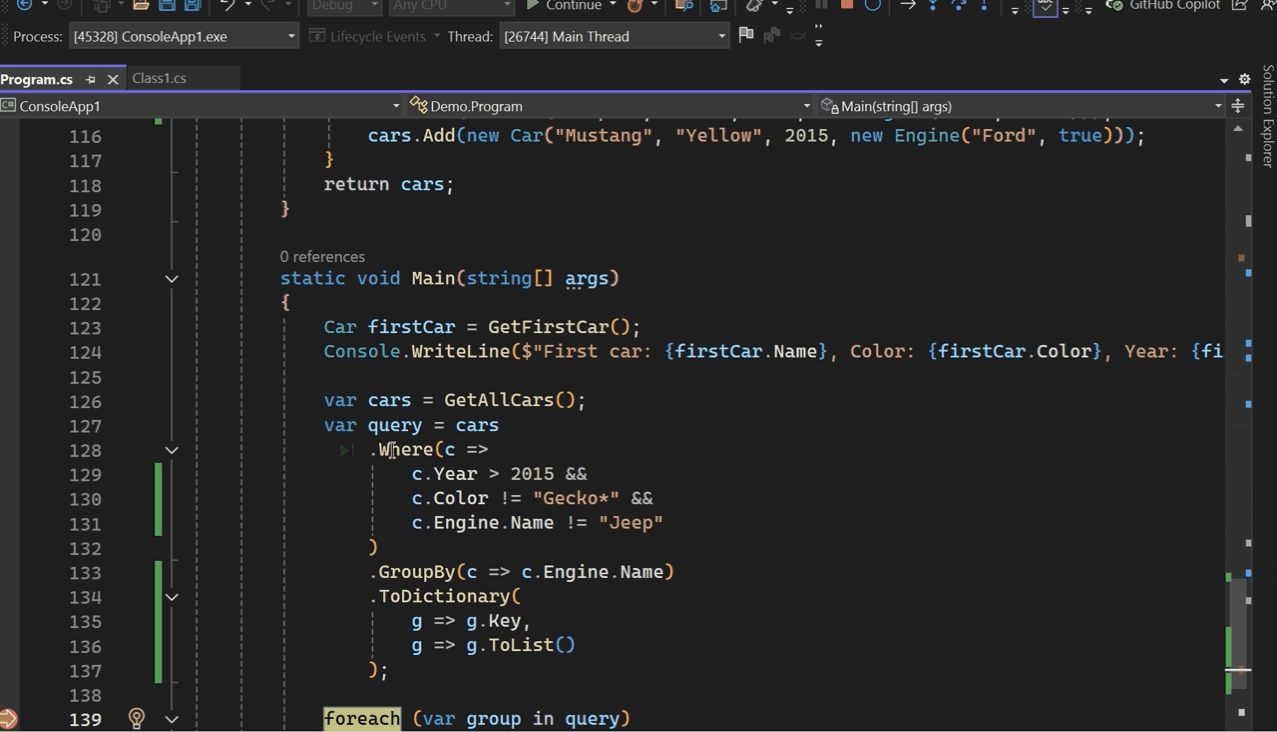
Task: Open GitHub Copilot menu
Action: coord(1163,6)
